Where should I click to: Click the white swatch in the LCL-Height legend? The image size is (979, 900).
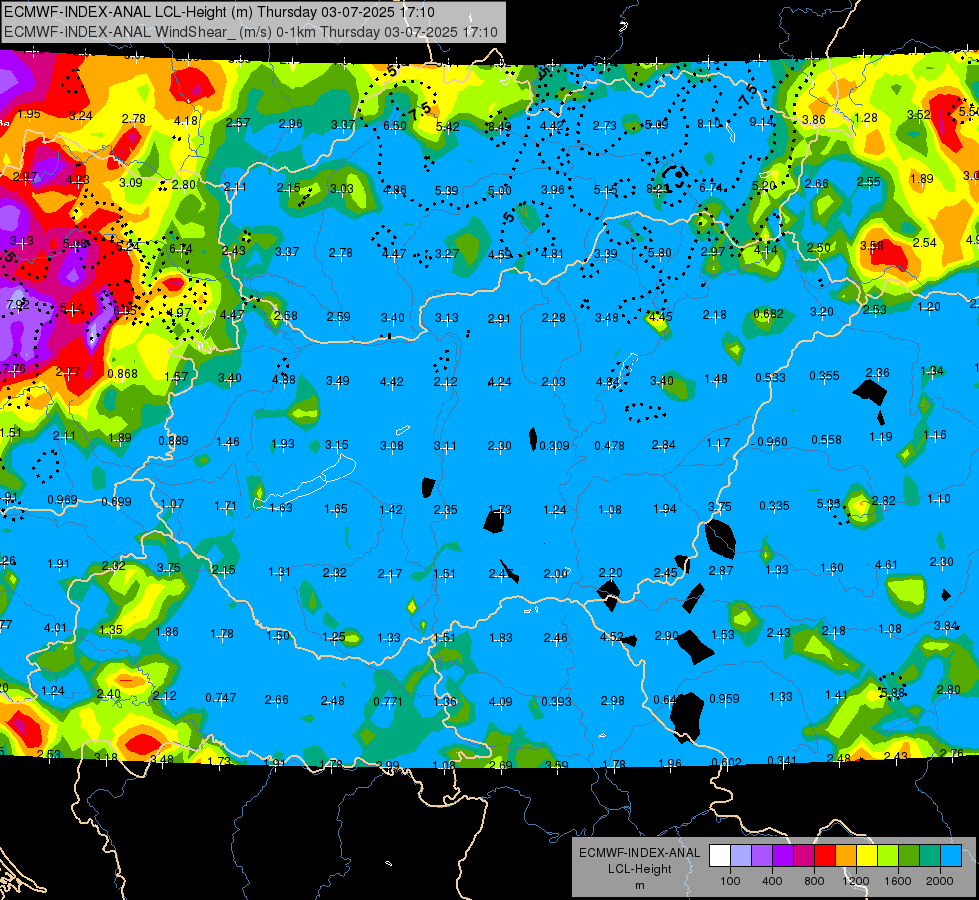click(720, 855)
